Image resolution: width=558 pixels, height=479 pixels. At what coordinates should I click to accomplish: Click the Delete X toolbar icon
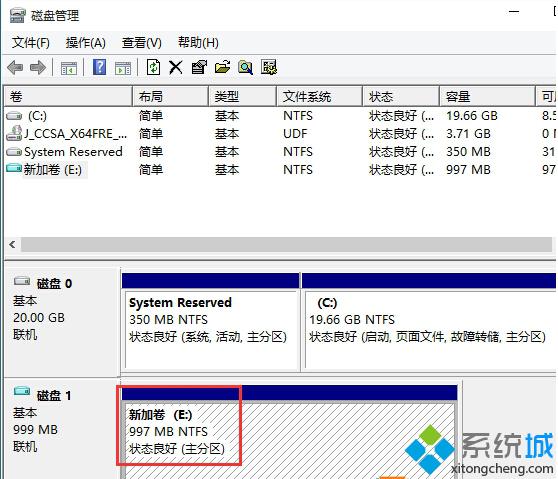tap(175, 67)
